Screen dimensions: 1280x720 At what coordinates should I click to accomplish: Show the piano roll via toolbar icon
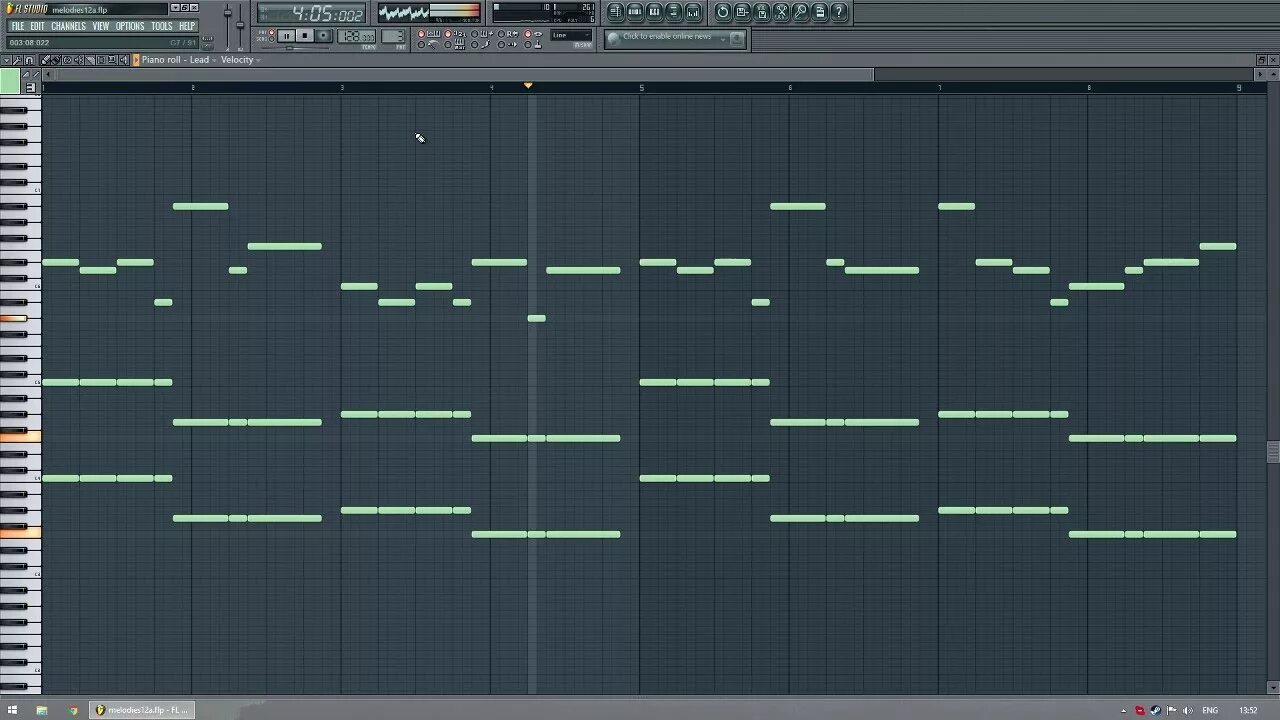tap(654, 12)
